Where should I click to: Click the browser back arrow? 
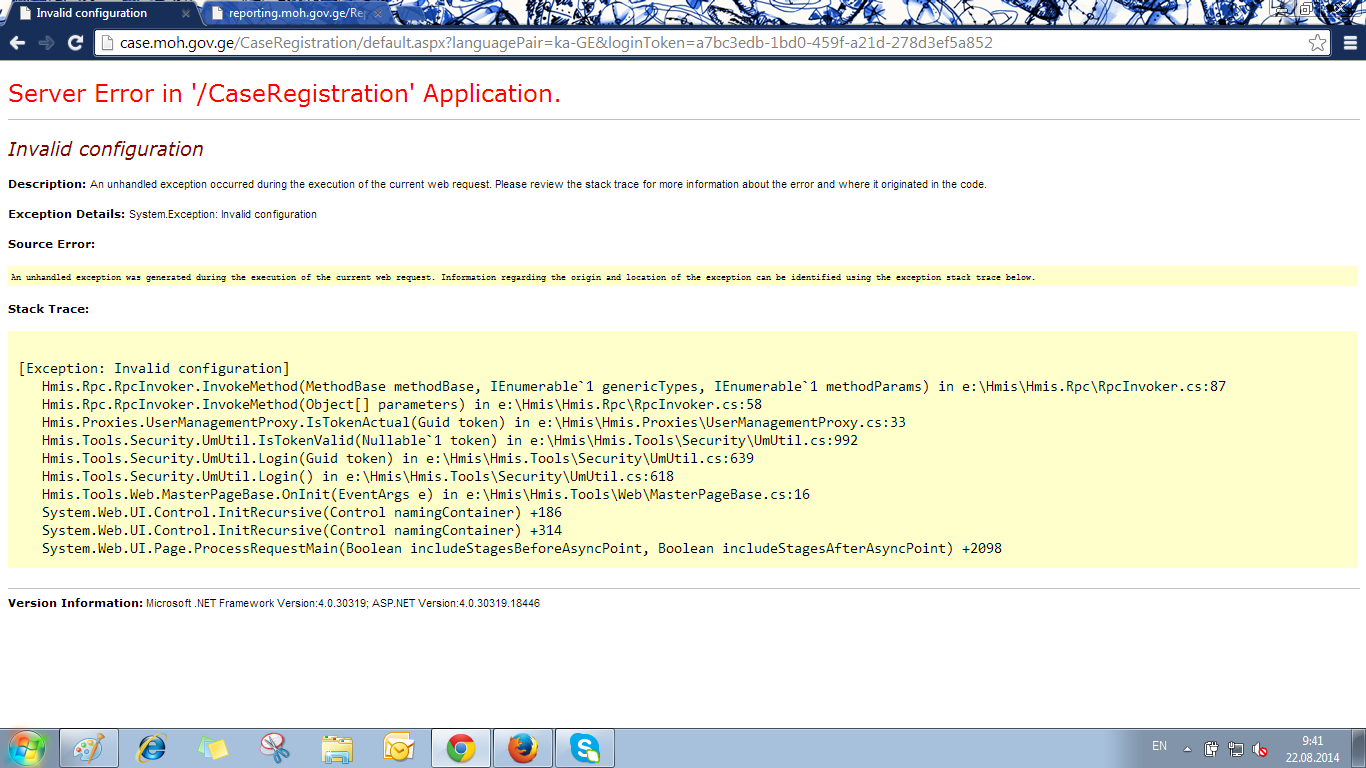[x=17, y=43]
